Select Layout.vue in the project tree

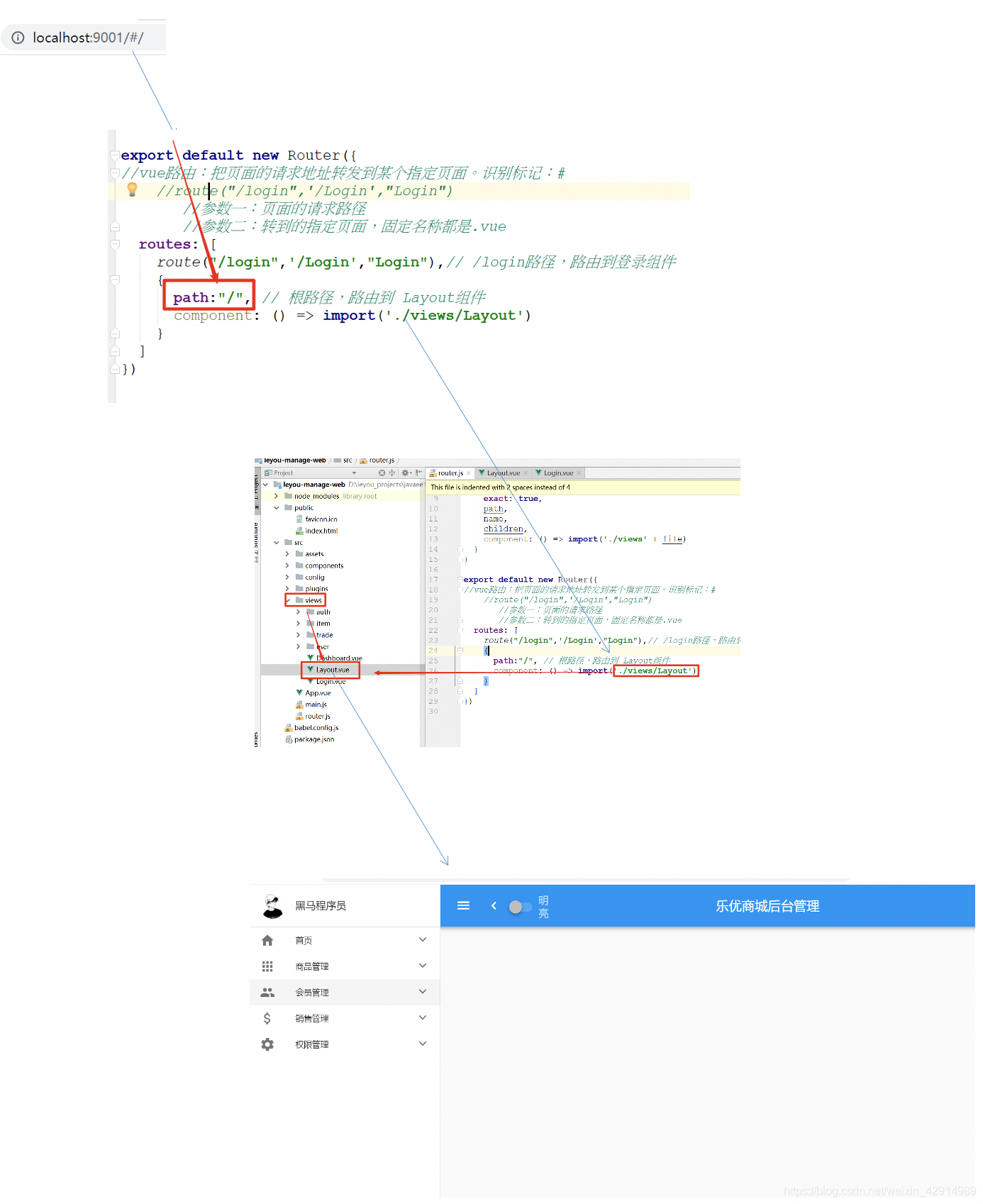328,670
